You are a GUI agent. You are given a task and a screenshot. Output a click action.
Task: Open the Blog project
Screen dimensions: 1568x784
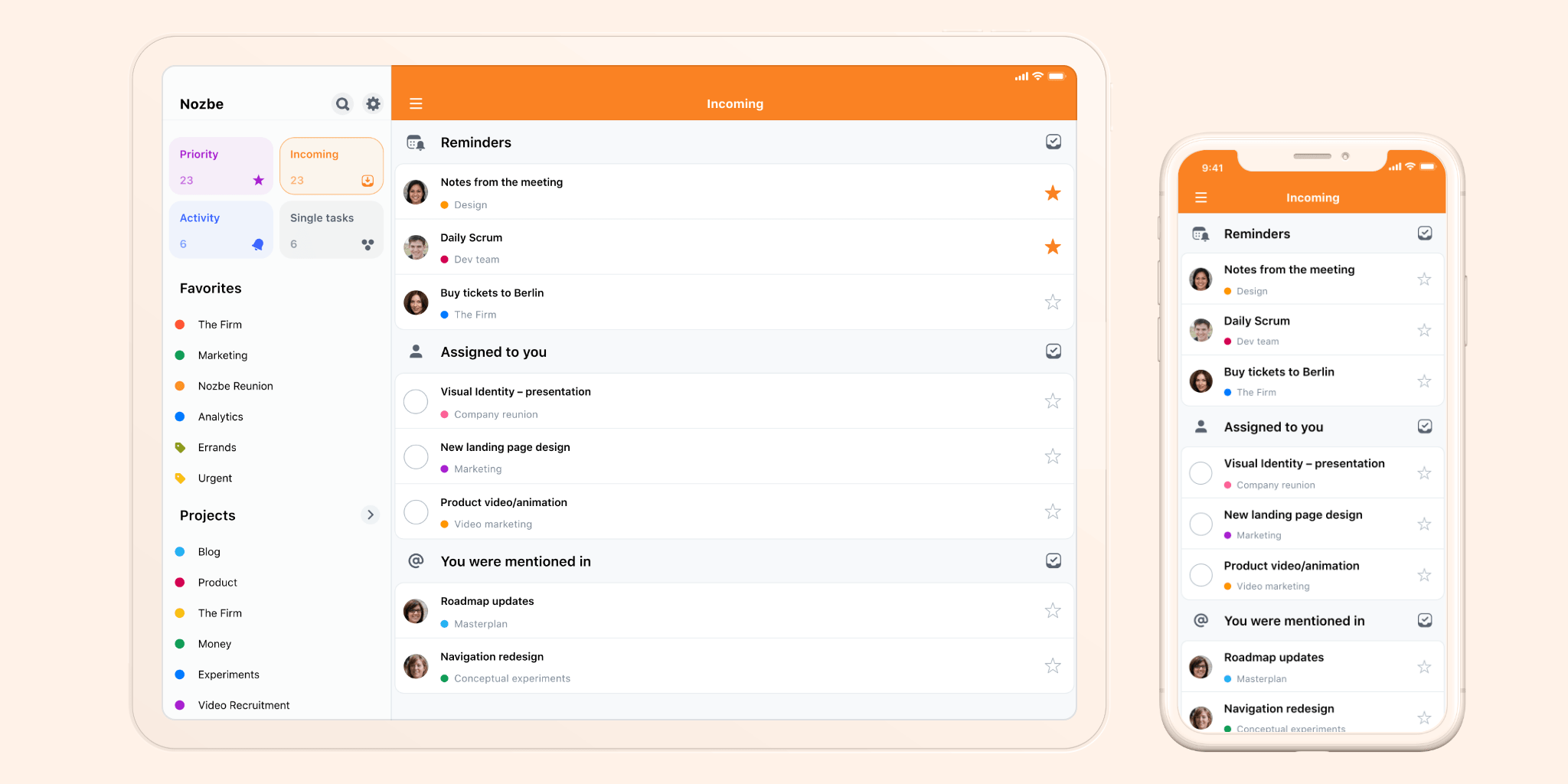pos(208,552)
